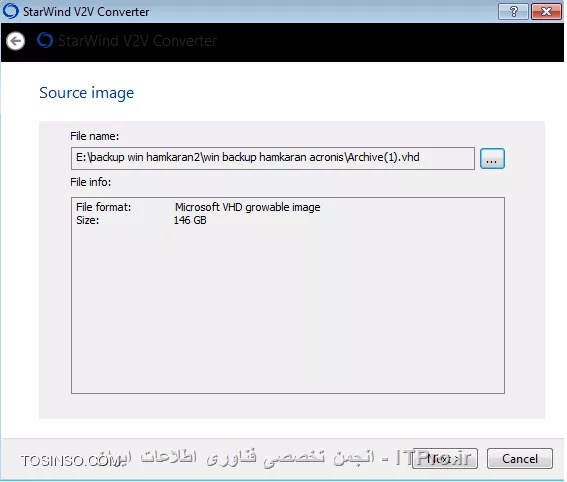Screen dimensions: 567x482
Task: Click the File name path input field
Action: point(273,158)
